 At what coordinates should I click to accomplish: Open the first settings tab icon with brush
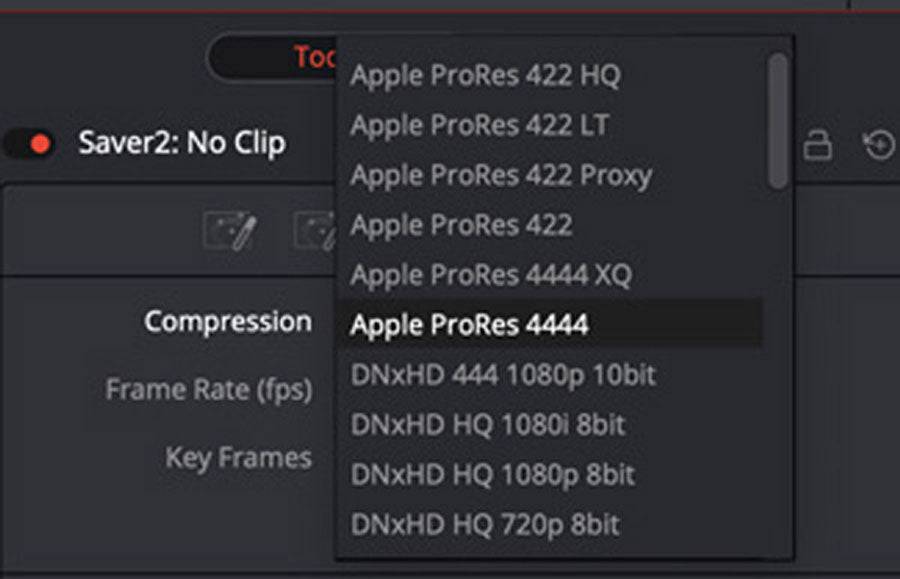coord(230,231)
